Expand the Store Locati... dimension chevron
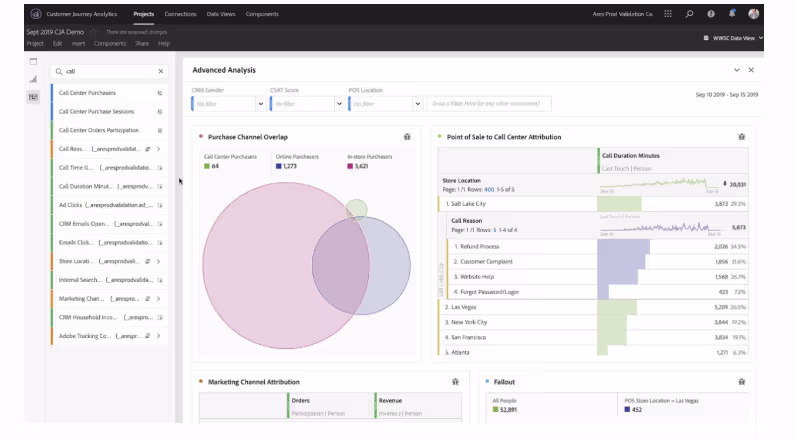The image size is (794, 440). coord(158,261)
